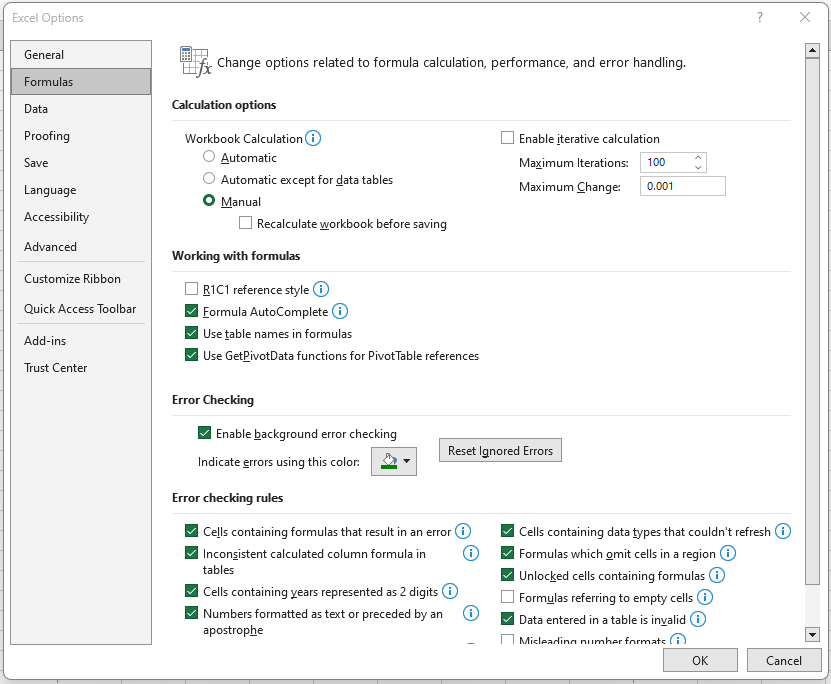
Task: Uncheck Enable background error checking
Action: (205, 434)
